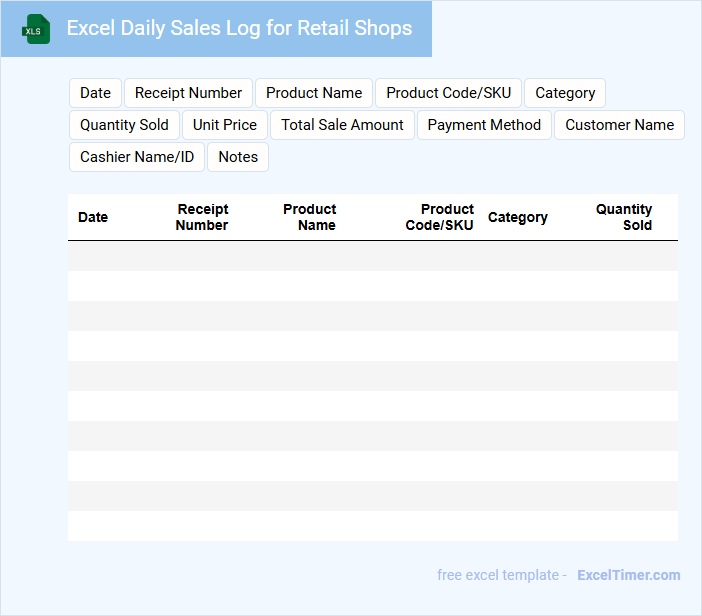Click the Quantity Sold column header

click(624, 217)
